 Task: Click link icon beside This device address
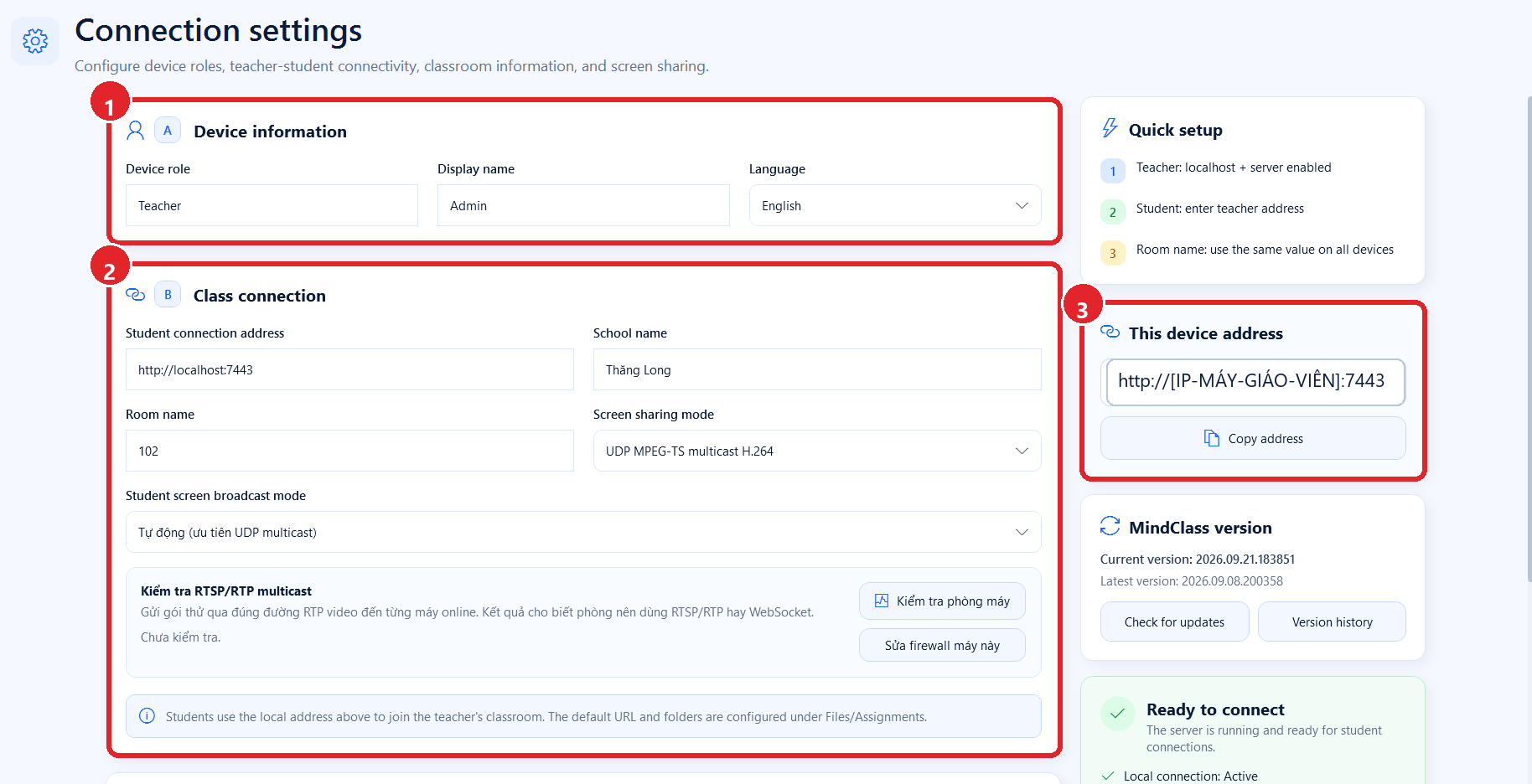point(1110,332)
